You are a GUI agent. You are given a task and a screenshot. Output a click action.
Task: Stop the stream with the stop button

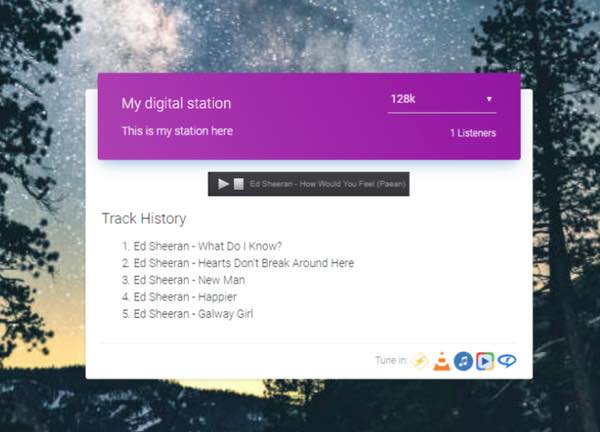coord(239,184)
